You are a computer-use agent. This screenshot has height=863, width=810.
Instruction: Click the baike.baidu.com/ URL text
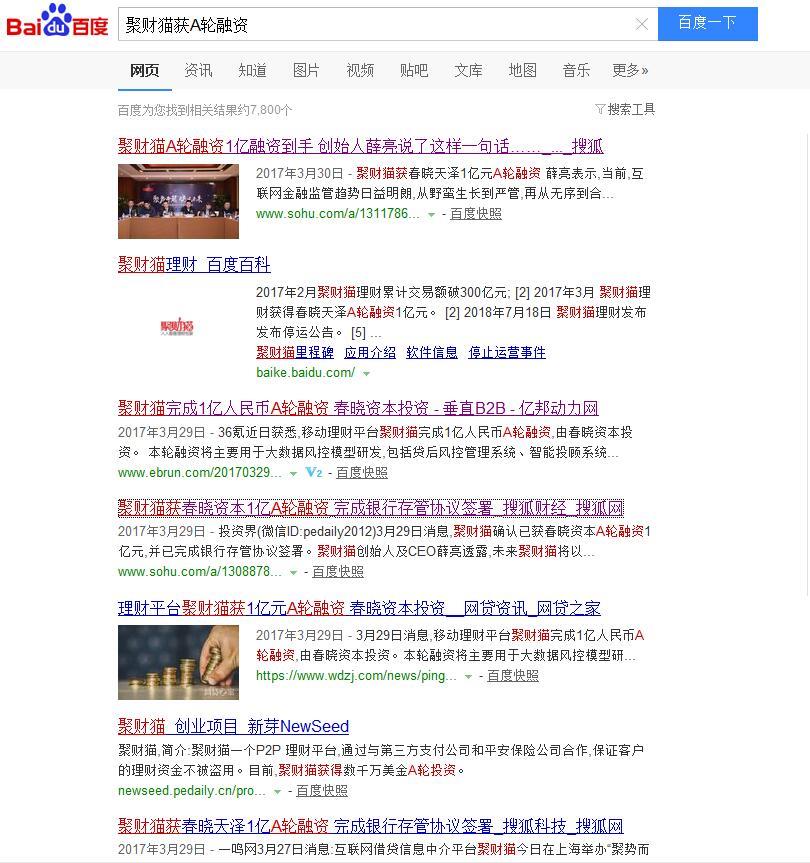305,373
